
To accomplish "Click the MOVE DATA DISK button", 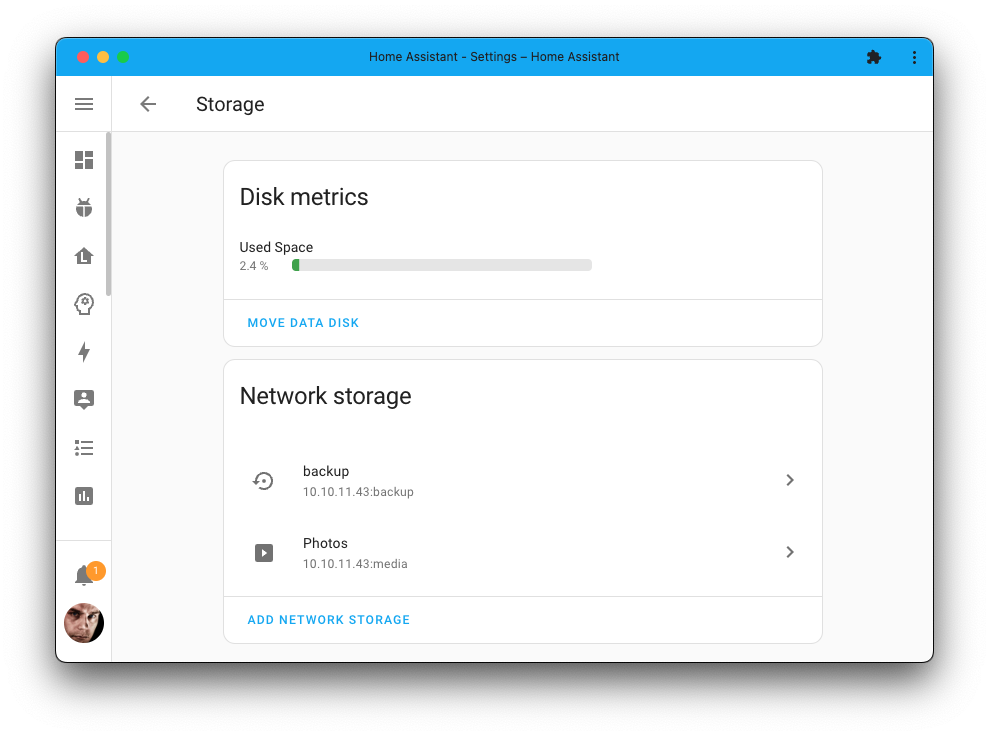I will click(x=303, y=322).
